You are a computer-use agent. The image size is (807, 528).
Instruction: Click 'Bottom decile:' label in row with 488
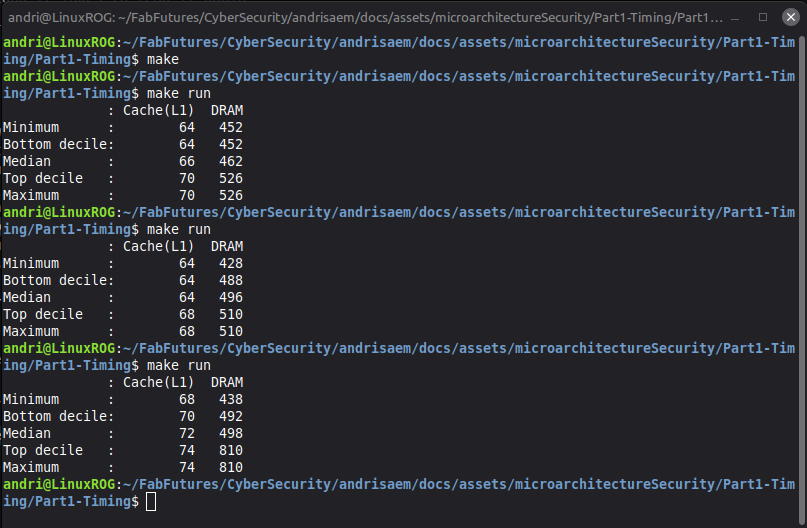pos(58,280)
